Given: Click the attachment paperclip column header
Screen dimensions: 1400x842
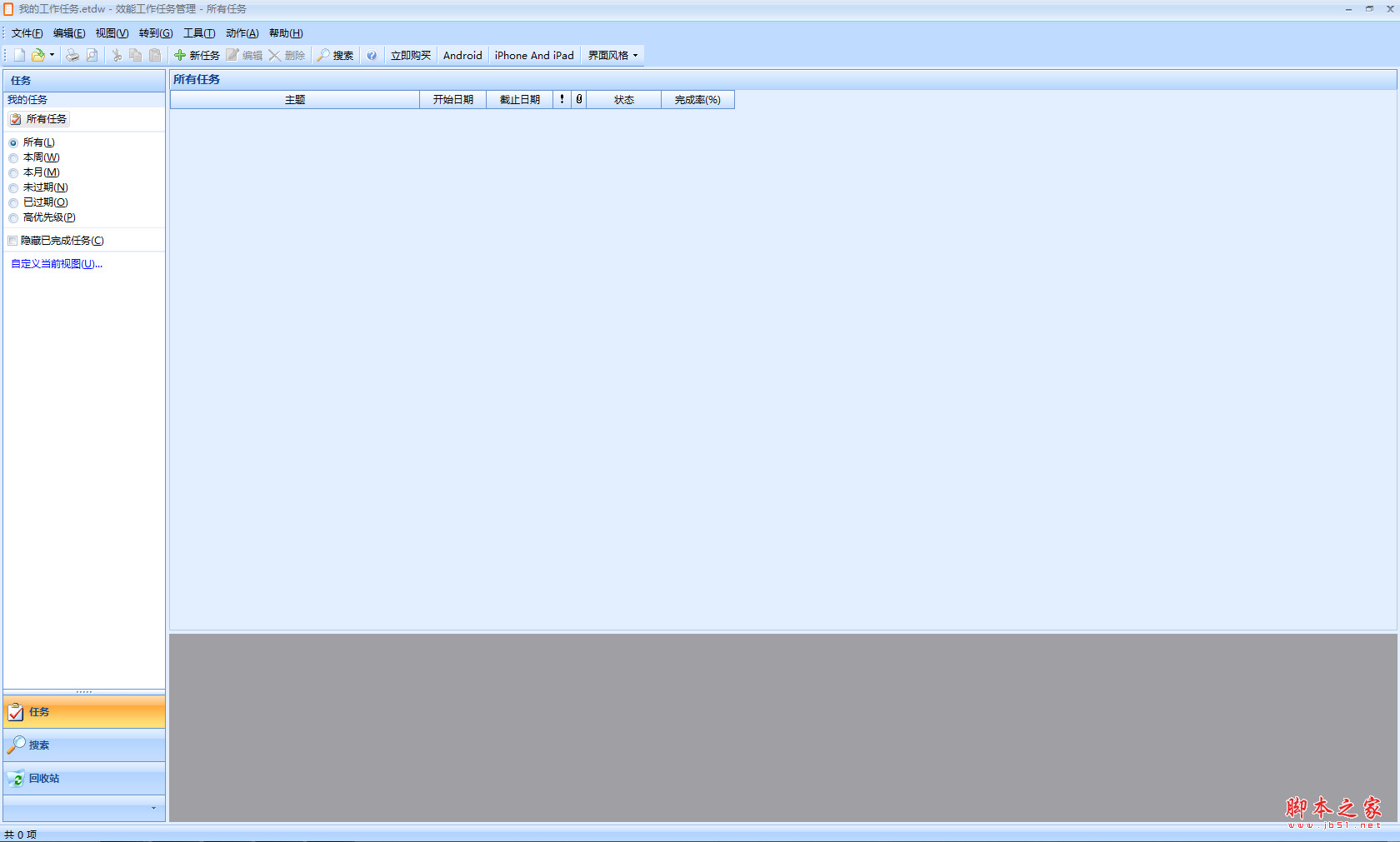Looking at the screenshot, I should pos(578,100).
